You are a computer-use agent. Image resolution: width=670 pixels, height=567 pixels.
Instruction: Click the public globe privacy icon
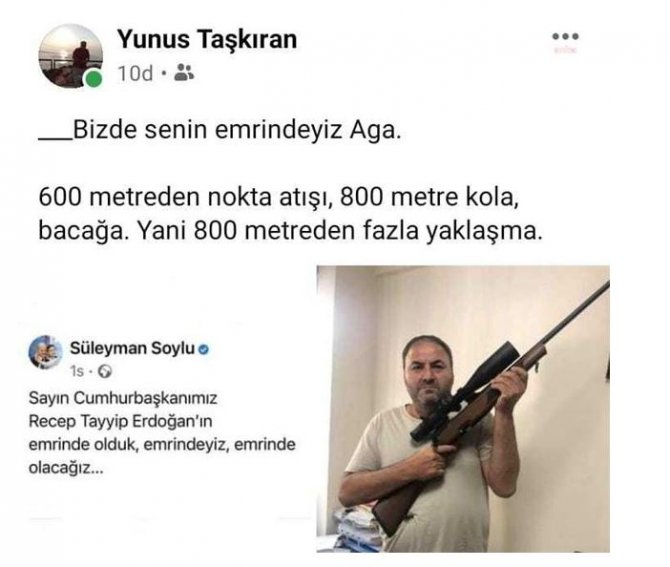[105, 372]
